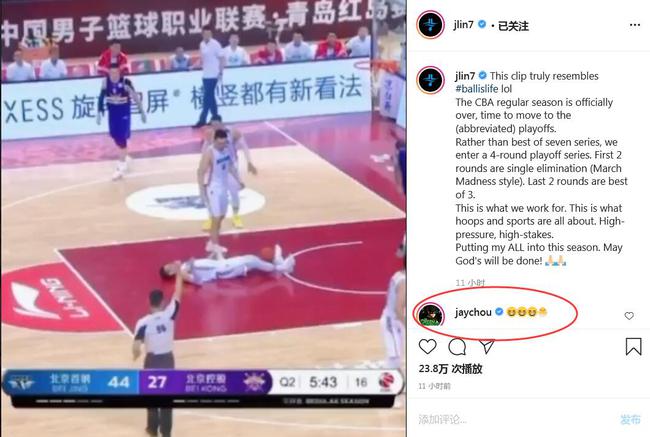
Task: Open the 11 小时前 timestamp under play count
Action: tap(434, 386)
